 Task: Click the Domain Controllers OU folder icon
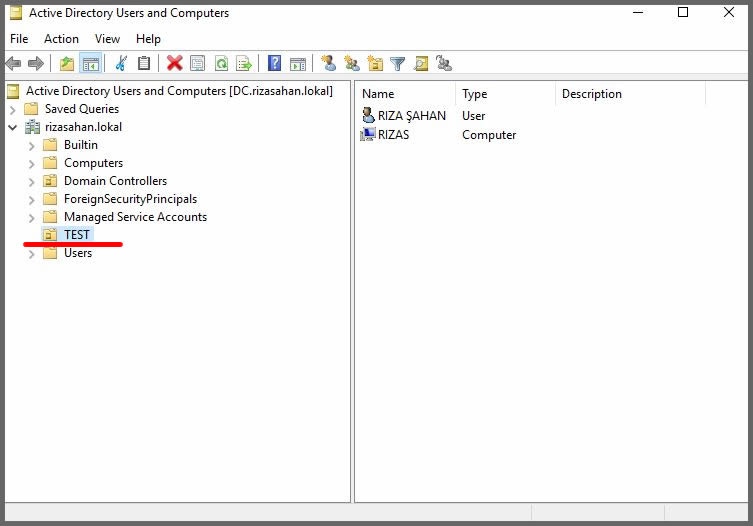coord(50,181)
